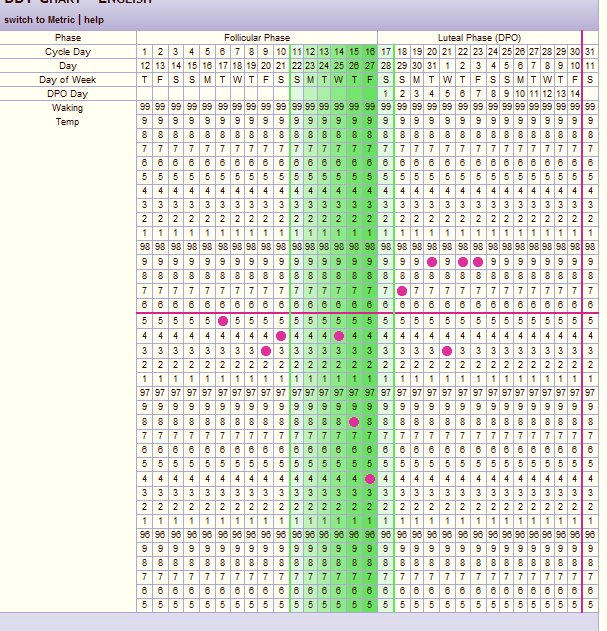Image resolution: width=607 pixels, height=631 pixels.
Task: Click the top '99' temperature cell for cycle day 30
Action: coord(575,107)
